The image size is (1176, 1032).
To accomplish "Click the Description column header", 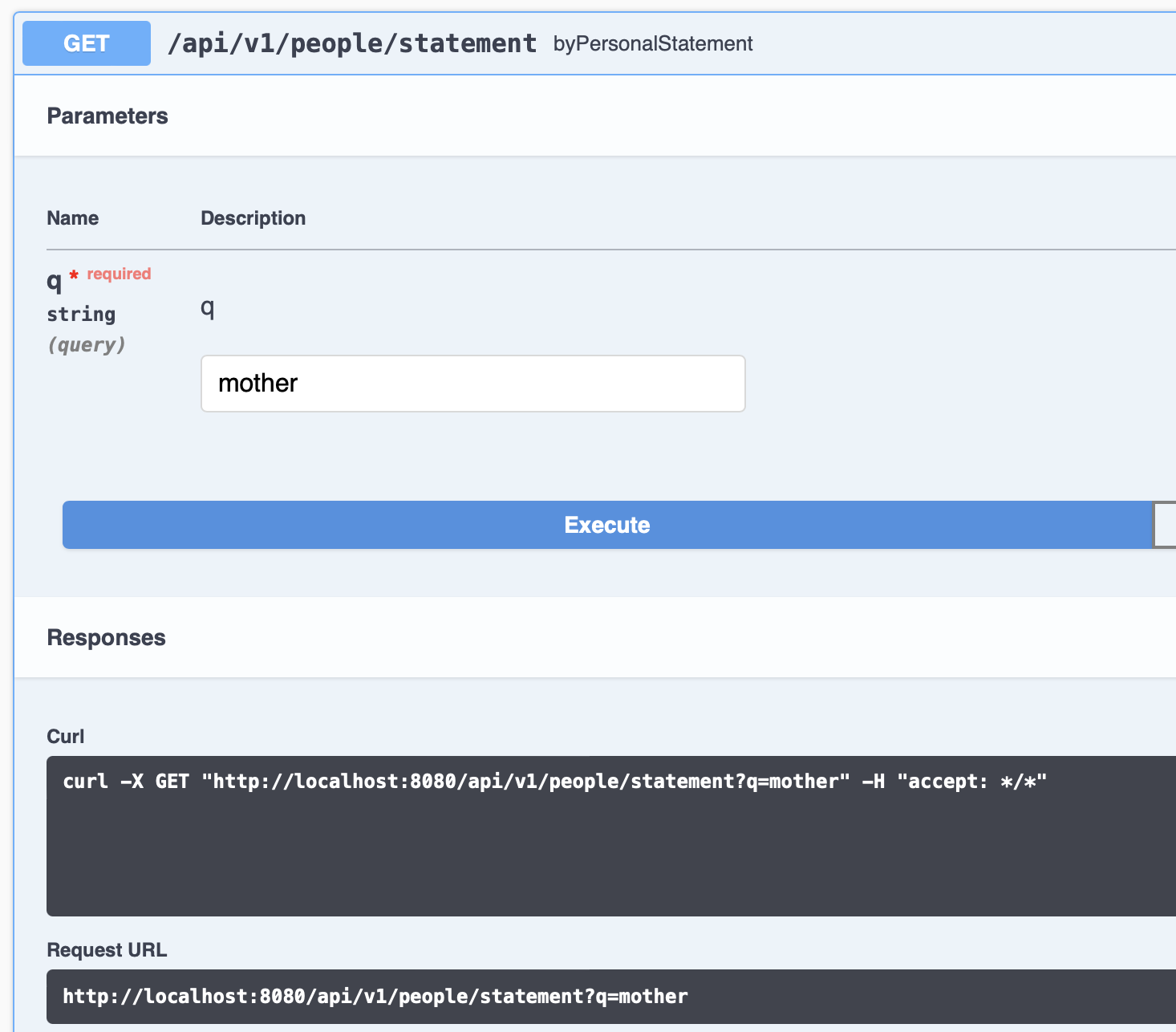I will (253, 218).
